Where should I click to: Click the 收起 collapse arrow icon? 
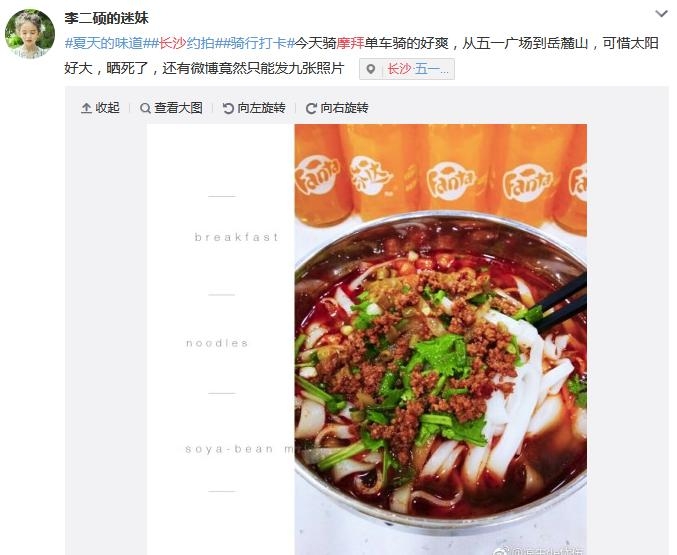pyautogui.click(x=86, y=108)
